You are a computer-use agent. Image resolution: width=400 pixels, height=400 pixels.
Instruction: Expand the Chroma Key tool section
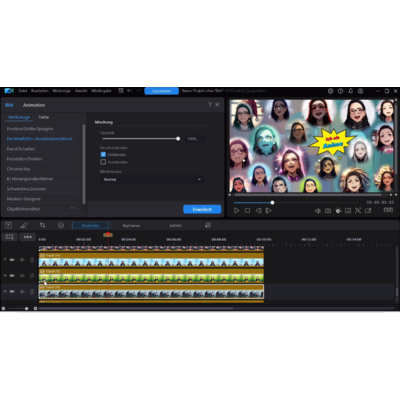click(19, 169)
